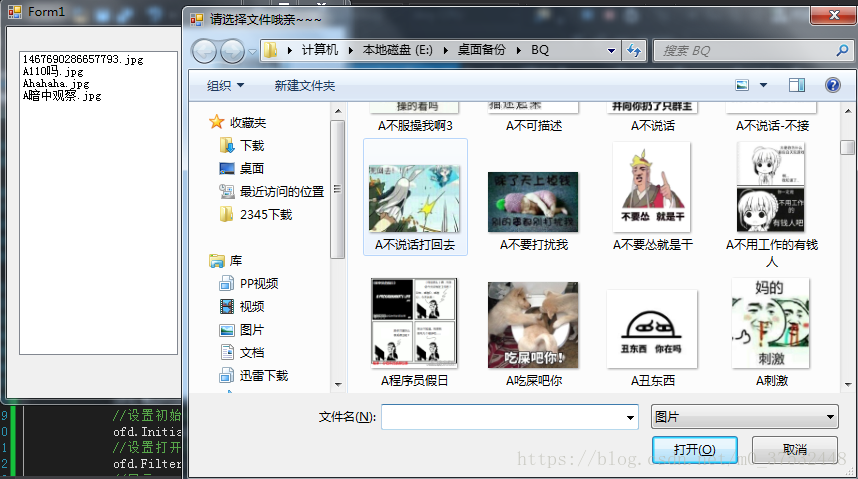Select the A程序员假日 image thumbnail
Viewport: 858px width, 479px height.
click(x=414, y=322)
